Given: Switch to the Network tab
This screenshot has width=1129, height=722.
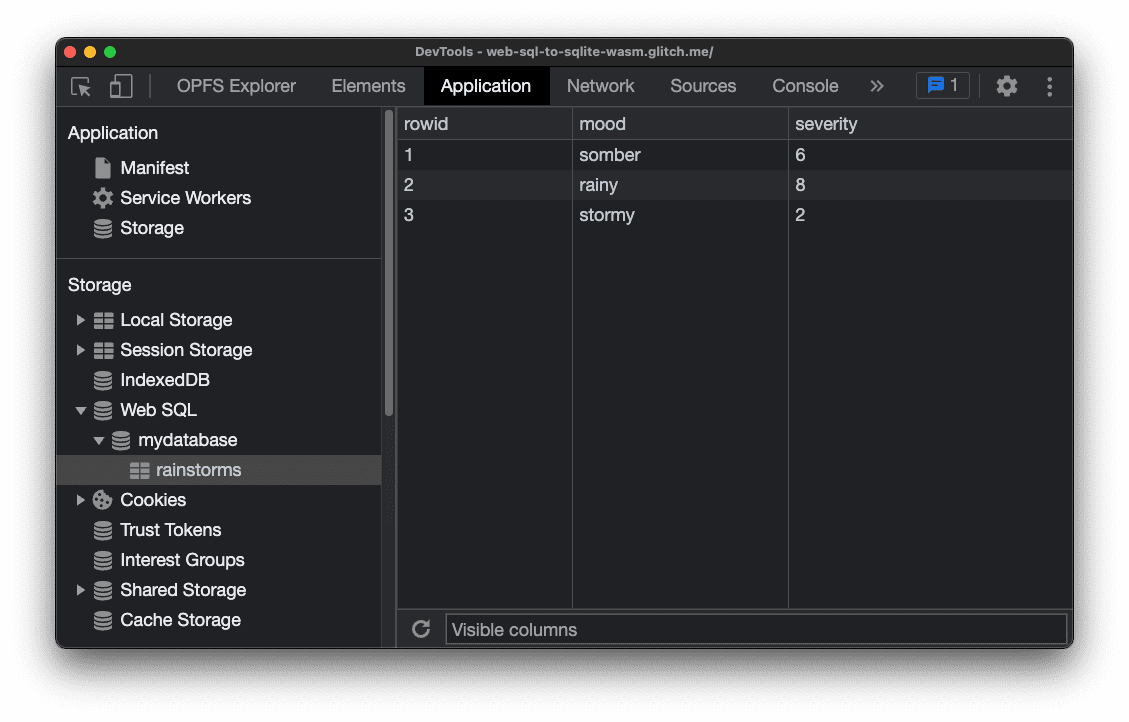Looking at the screenshot, I should tap(600, 86).
